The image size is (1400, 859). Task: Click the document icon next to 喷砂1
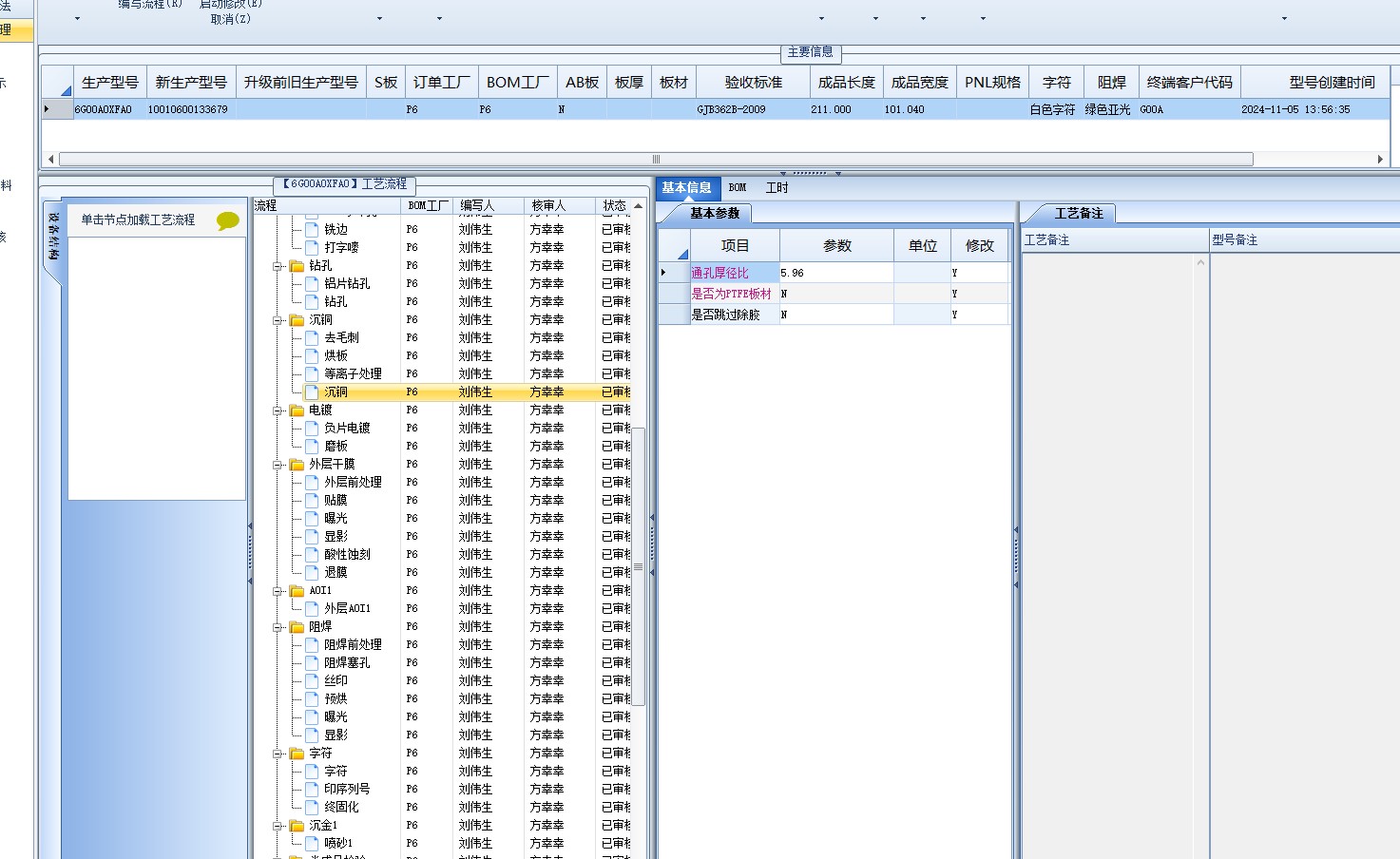pyautogui.click(x=312, y=843)
